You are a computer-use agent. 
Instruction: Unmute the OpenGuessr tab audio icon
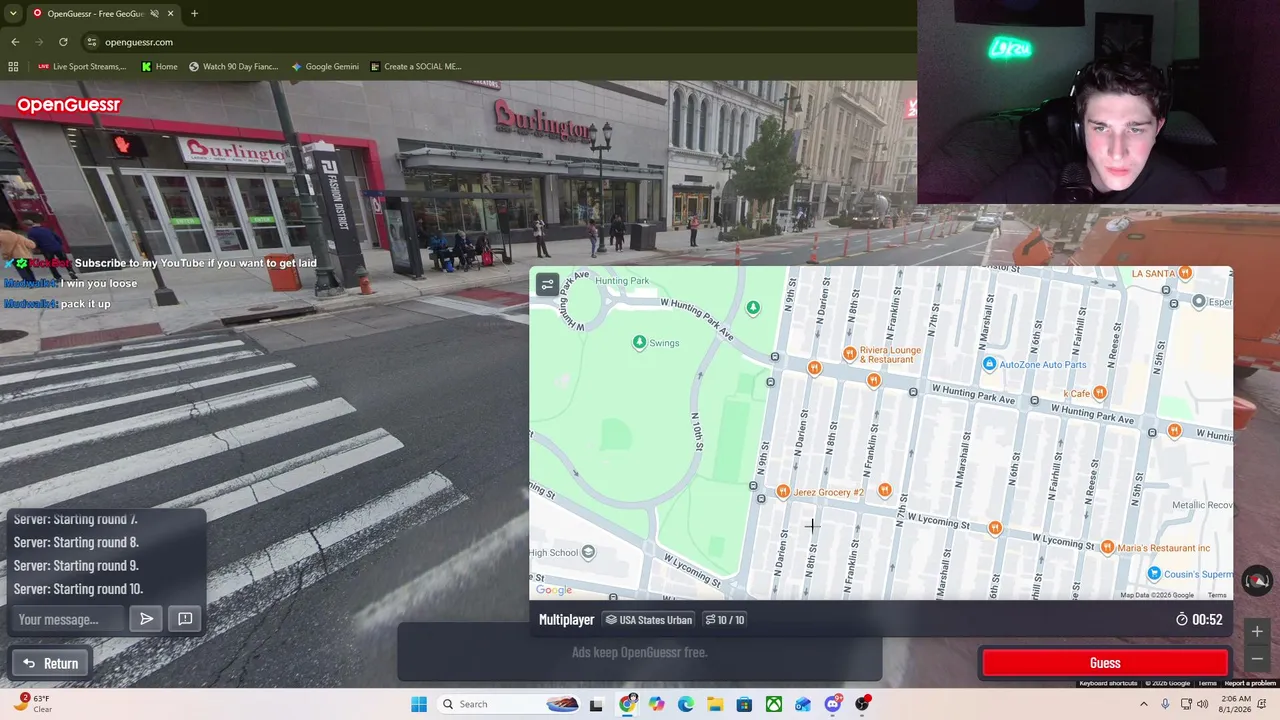154,13
